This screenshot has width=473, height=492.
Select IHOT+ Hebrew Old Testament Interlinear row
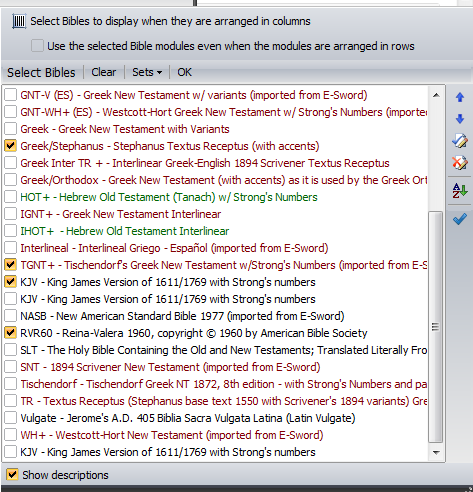tap(216, 231)
